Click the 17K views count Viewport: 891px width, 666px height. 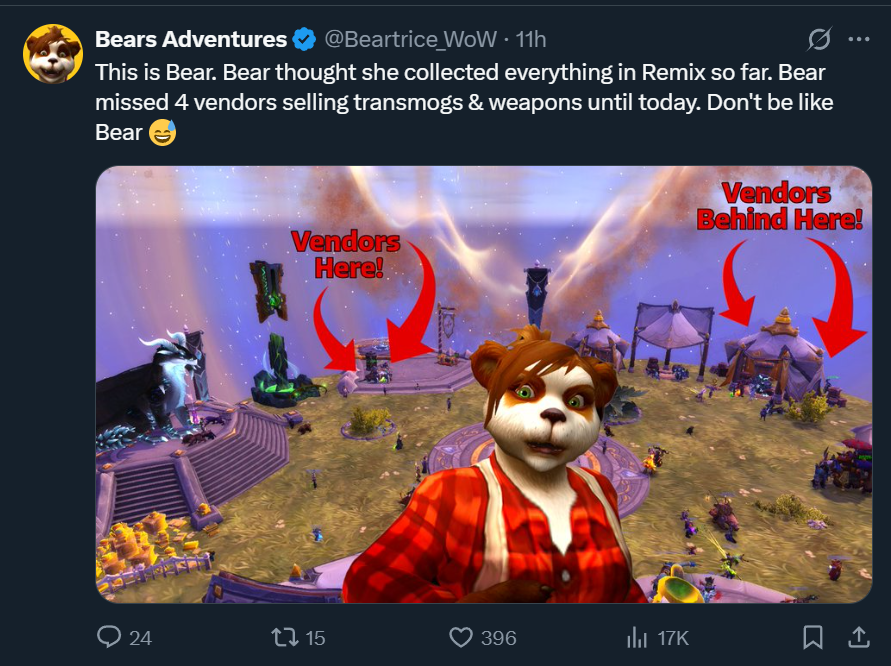(x=673, y=638)
